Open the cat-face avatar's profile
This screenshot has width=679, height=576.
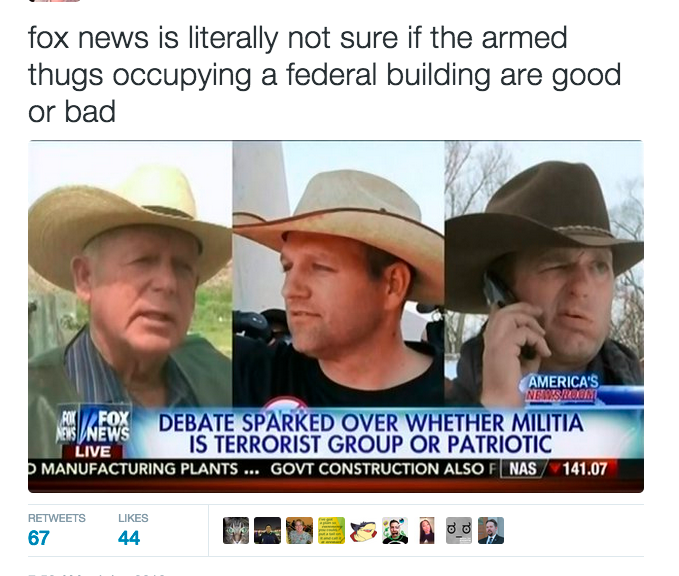tap(236, 531)
